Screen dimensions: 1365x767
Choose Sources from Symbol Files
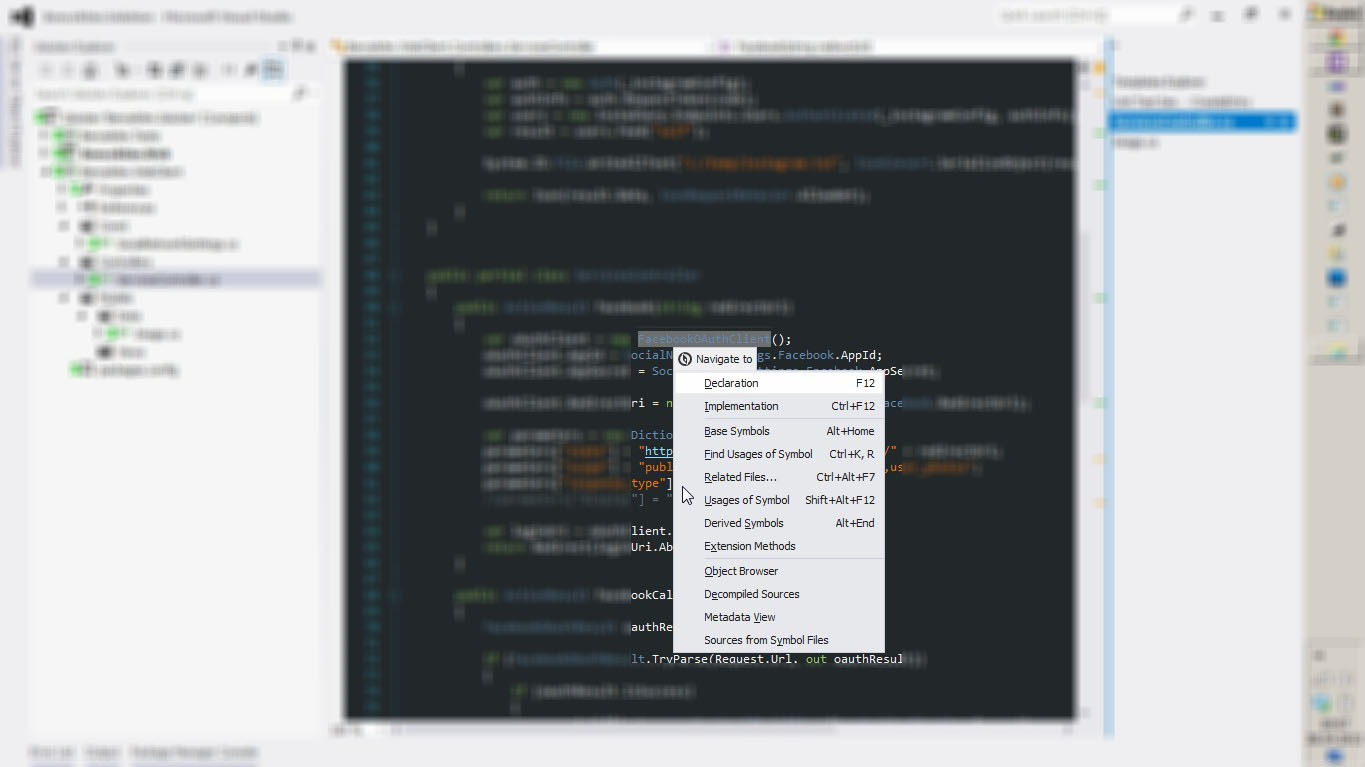[x=766, y=640]
